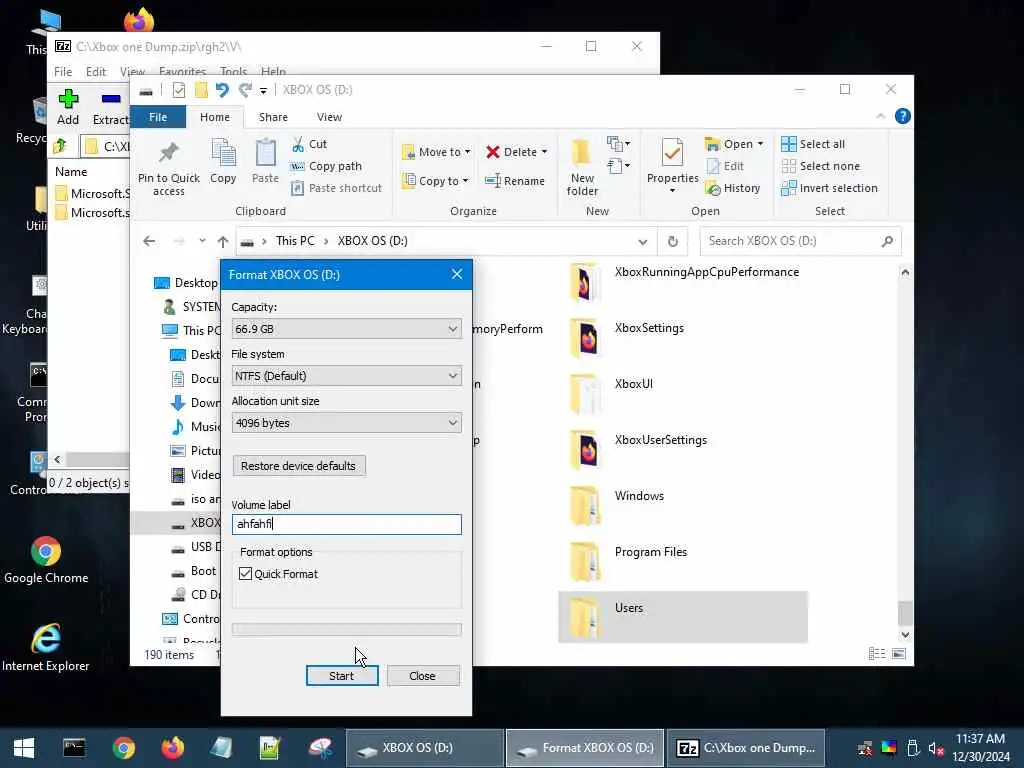This screenshot has height=768, width=1024.
Task: Open the Capacity dropdown showing 66.9 GB
Action: (x=346, y=328)
